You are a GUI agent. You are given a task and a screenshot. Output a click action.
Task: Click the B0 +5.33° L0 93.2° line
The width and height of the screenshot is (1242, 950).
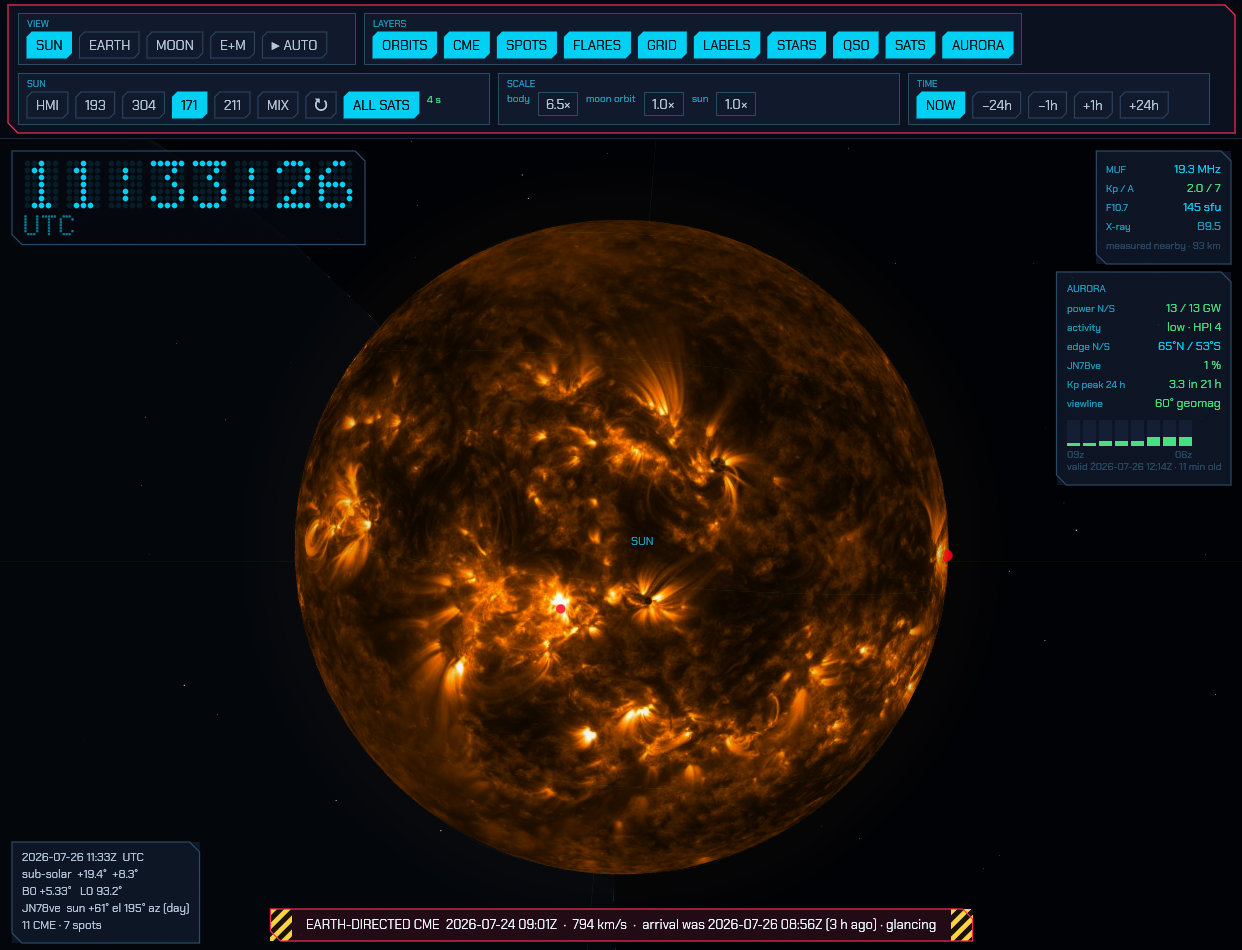[x=72, y=891]
